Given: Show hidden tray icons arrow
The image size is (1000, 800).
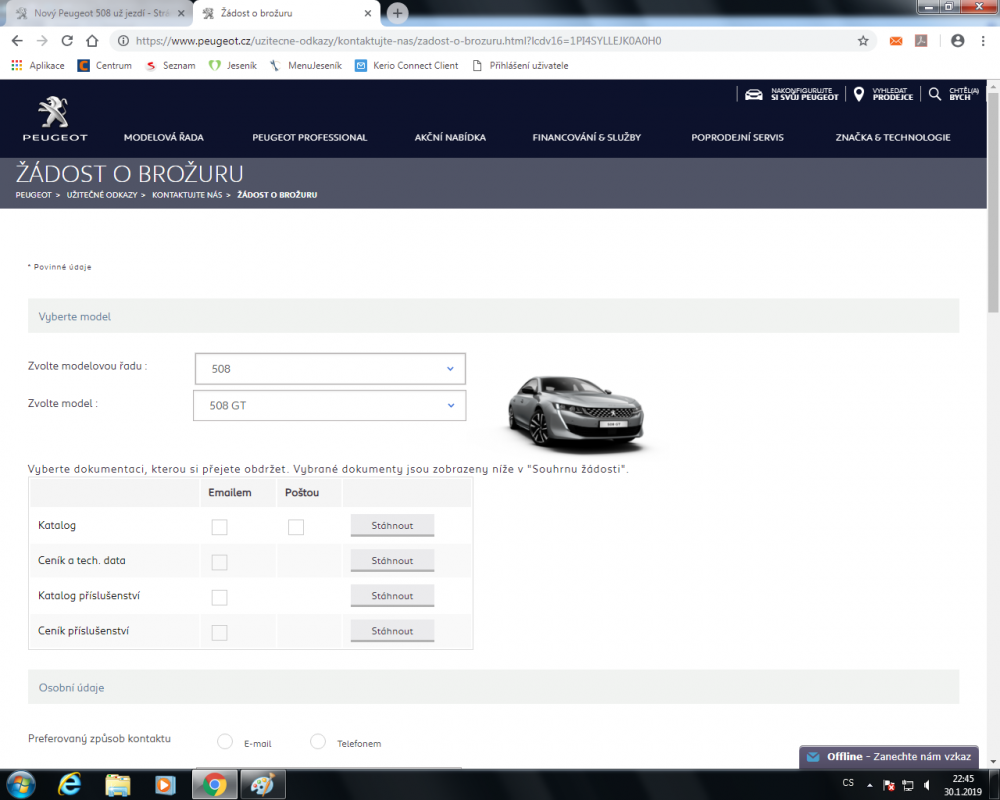Looking at the screenshot, I should tap(869, 785).
